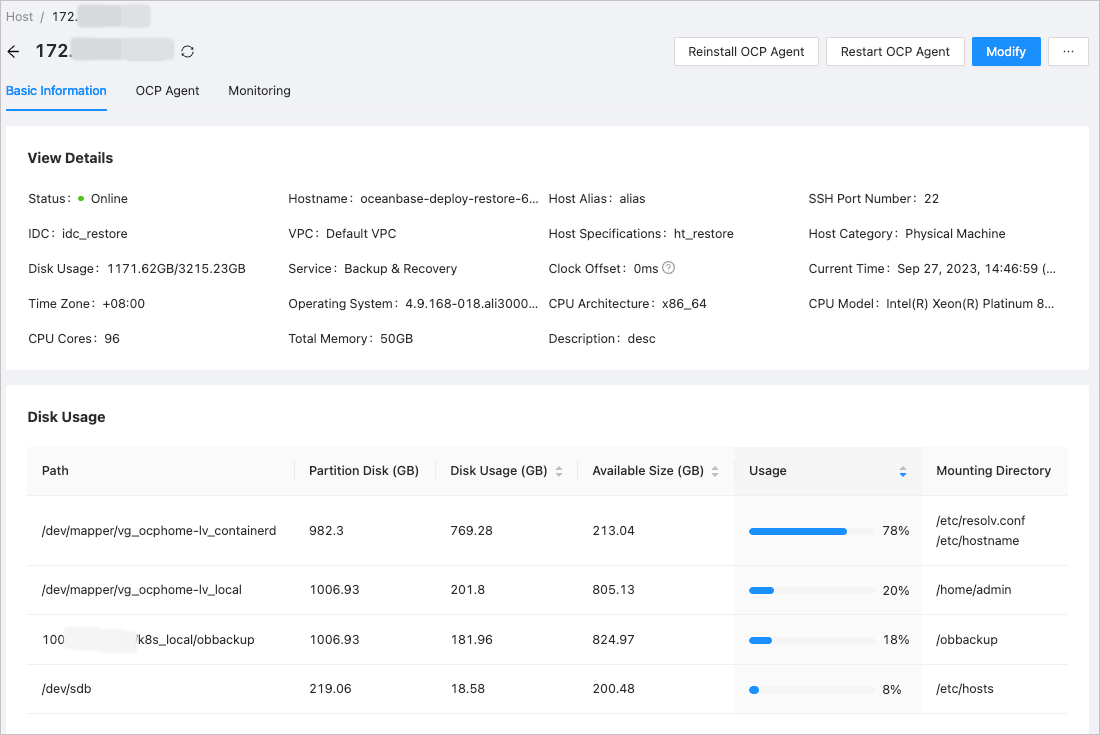
Task: Click the Clock Offset help icon
Action: click(669, 268)
